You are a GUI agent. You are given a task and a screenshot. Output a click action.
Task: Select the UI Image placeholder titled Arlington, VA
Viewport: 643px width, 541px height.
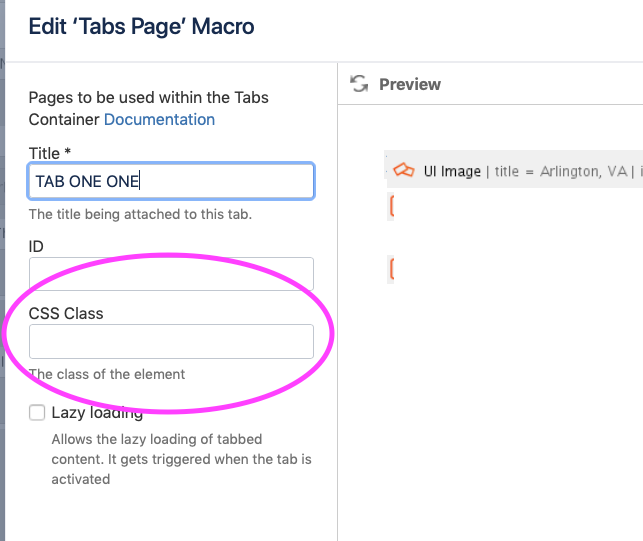515,170
